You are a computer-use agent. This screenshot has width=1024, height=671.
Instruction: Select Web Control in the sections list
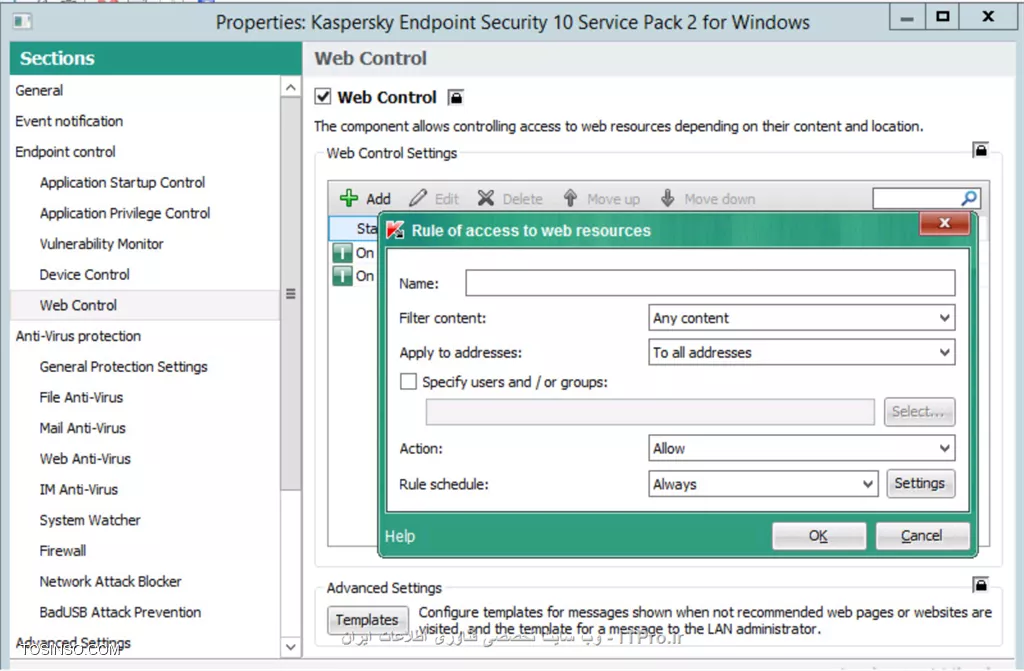coord(78,305)
